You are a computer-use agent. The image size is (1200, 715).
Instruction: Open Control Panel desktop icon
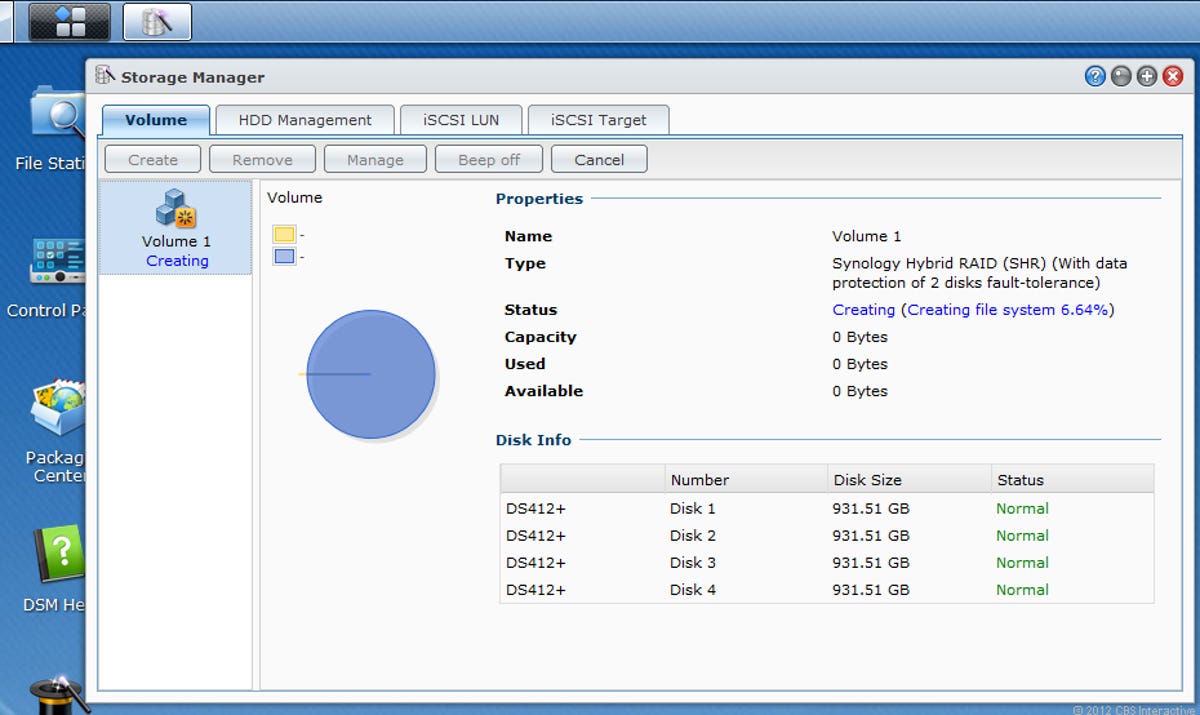tap(57, 262)
